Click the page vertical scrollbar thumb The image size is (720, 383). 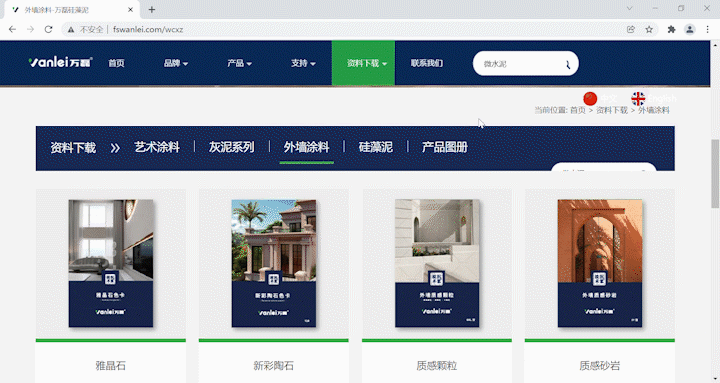point(715,174)
